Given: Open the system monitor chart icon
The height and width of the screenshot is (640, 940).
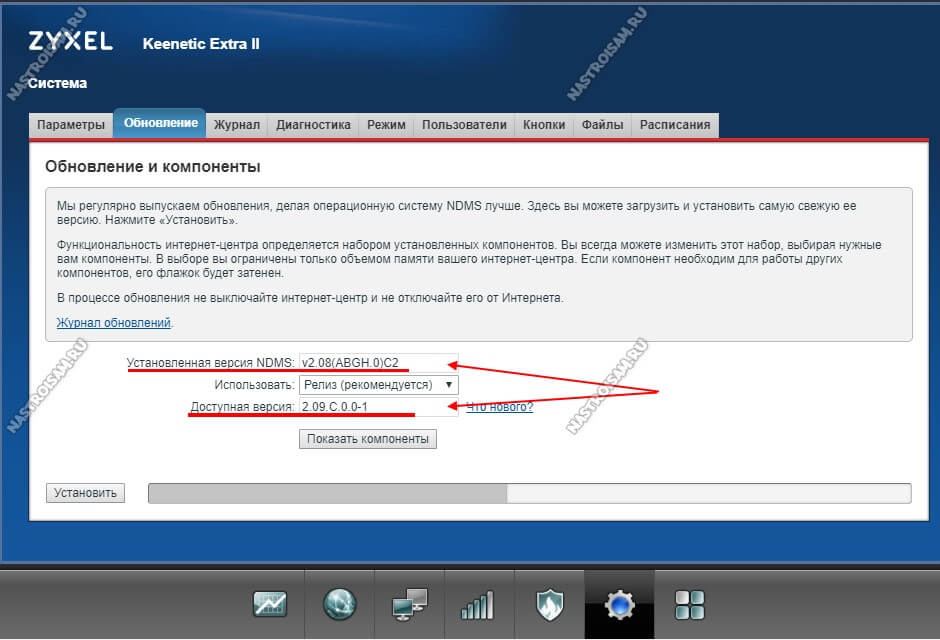Looking at the screenshot, I should click(x=270, y=604).
